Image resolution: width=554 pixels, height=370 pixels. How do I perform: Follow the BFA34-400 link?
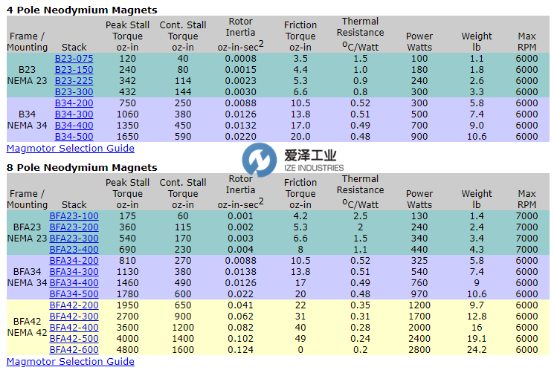(74, 283)
